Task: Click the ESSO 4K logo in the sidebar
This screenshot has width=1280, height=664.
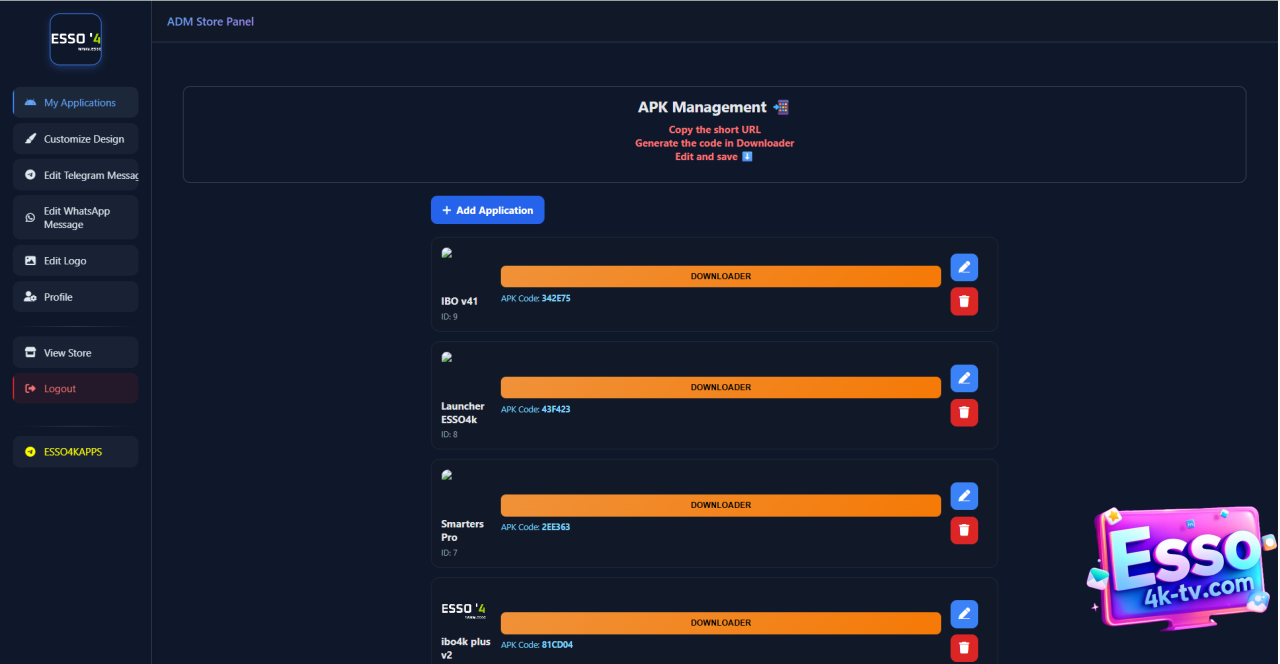Action: point(76,40)
